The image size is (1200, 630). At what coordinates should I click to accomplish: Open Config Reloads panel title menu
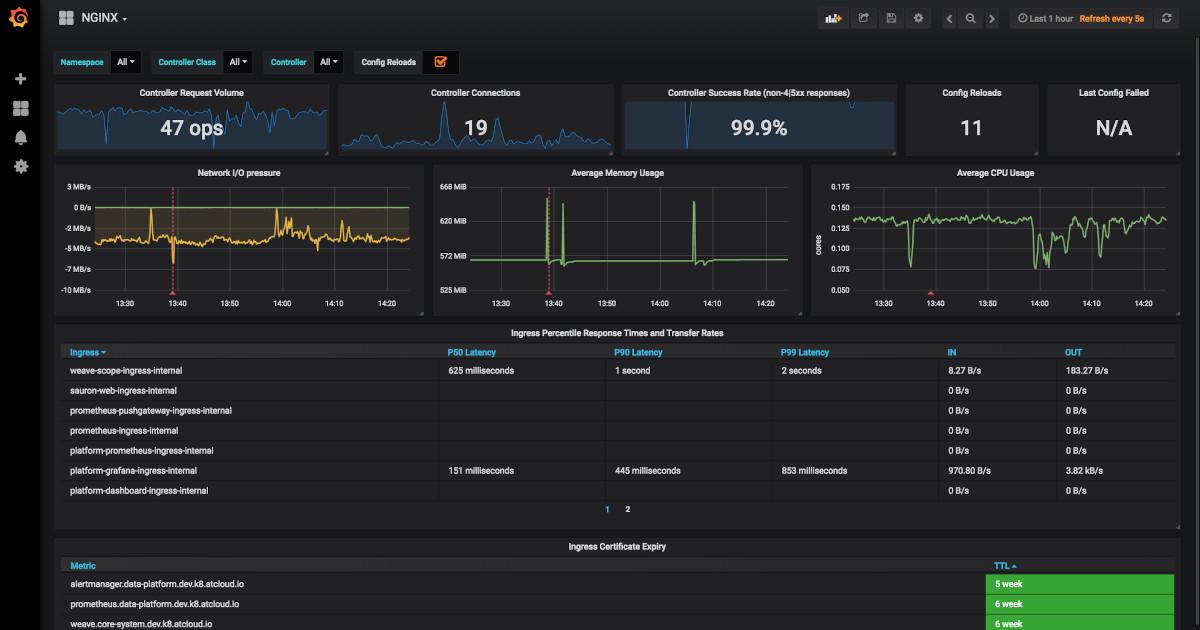[971, 93]
